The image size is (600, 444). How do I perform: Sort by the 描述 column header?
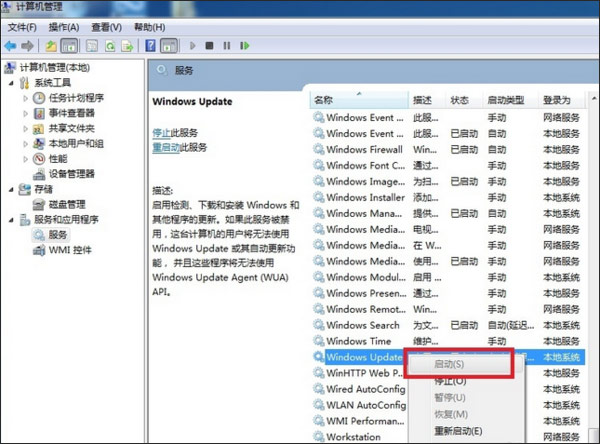pyautogui.click(x=427, y=100)
